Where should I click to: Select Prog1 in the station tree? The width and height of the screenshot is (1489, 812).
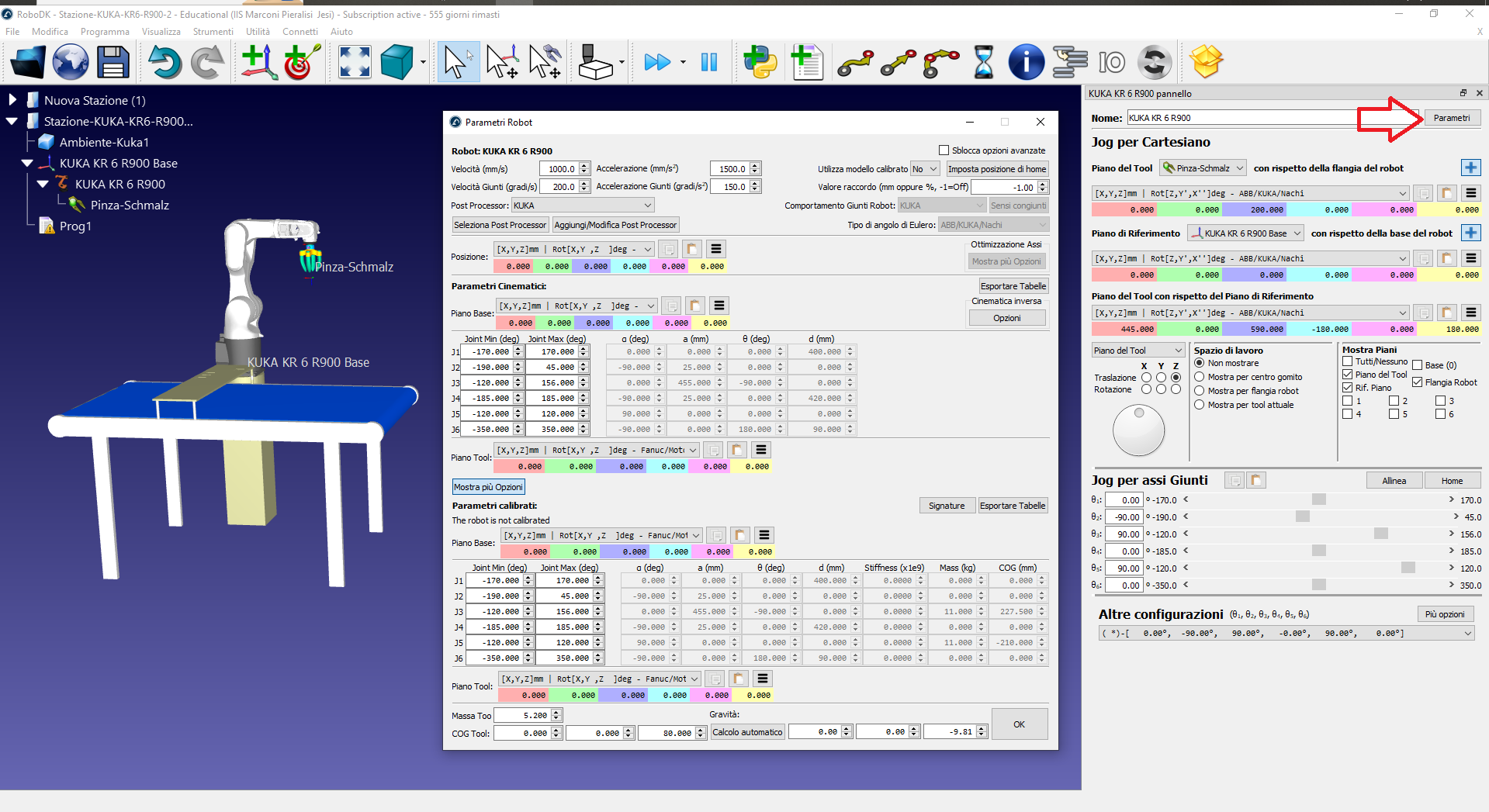click(x=75, y=226)
